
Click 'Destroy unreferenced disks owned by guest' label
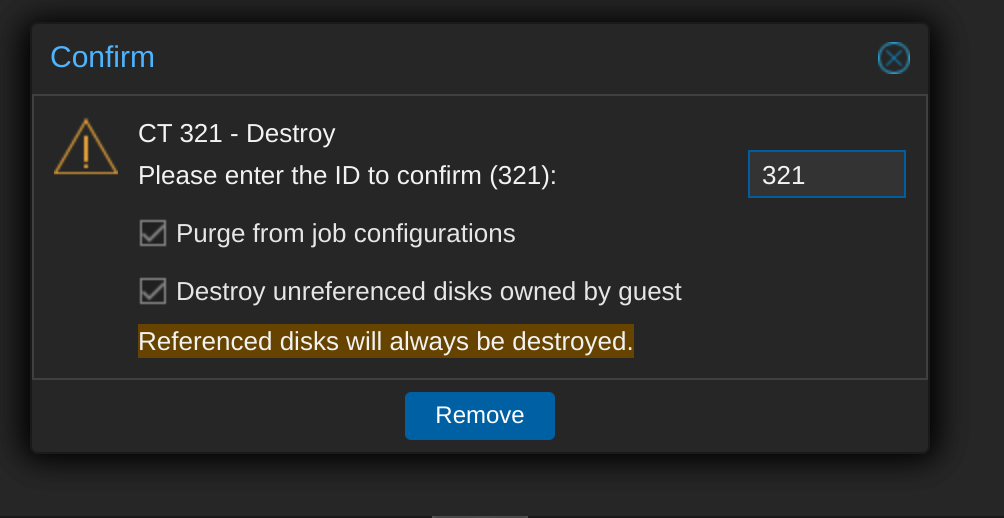click(x=428, y=292)
